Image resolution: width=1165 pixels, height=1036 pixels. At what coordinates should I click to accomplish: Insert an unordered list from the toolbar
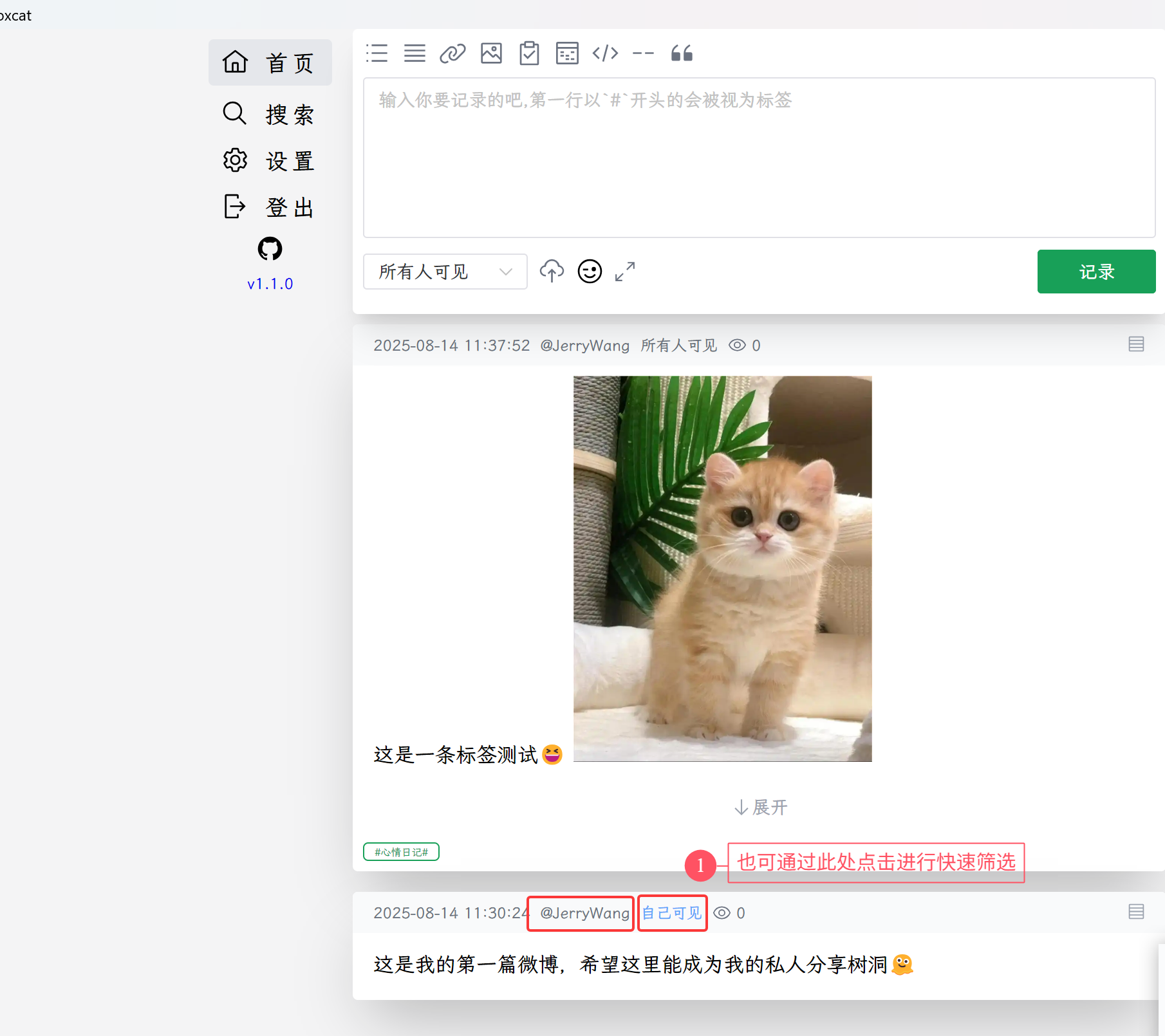[377, 53]
